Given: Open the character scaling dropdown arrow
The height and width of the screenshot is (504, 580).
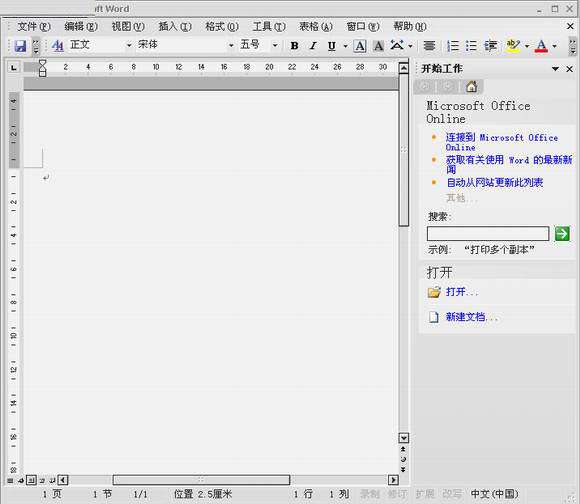Looking at the screenshot, I should click(x=411, y=46).
